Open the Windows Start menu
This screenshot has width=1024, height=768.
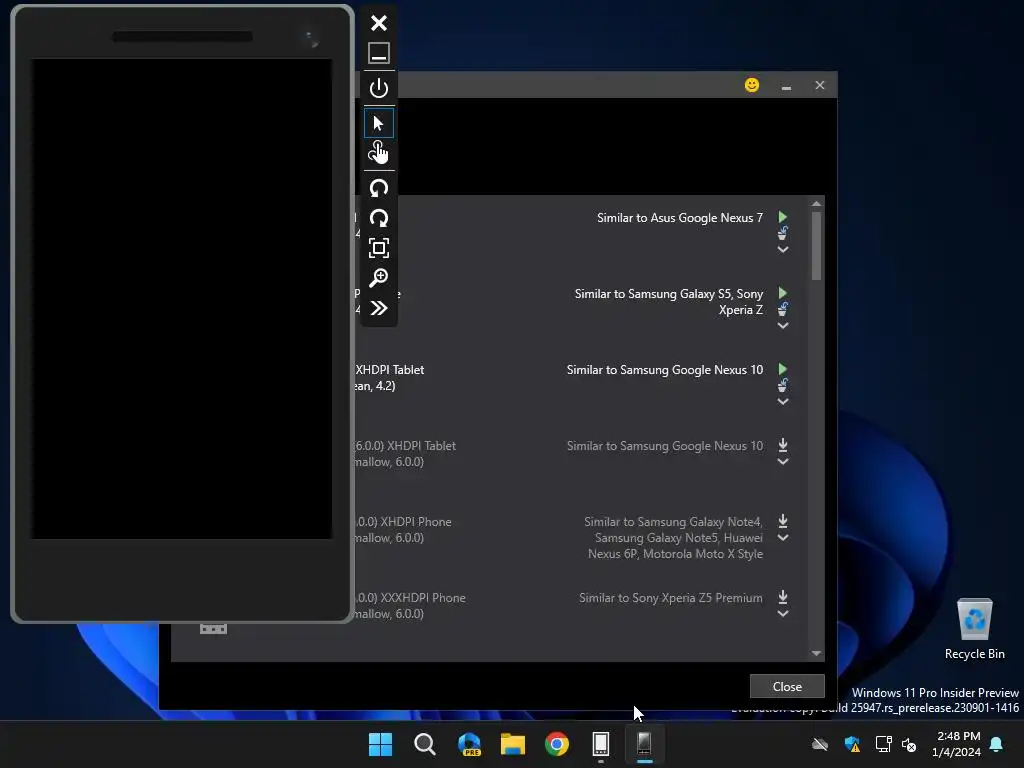tap(380, 744)
